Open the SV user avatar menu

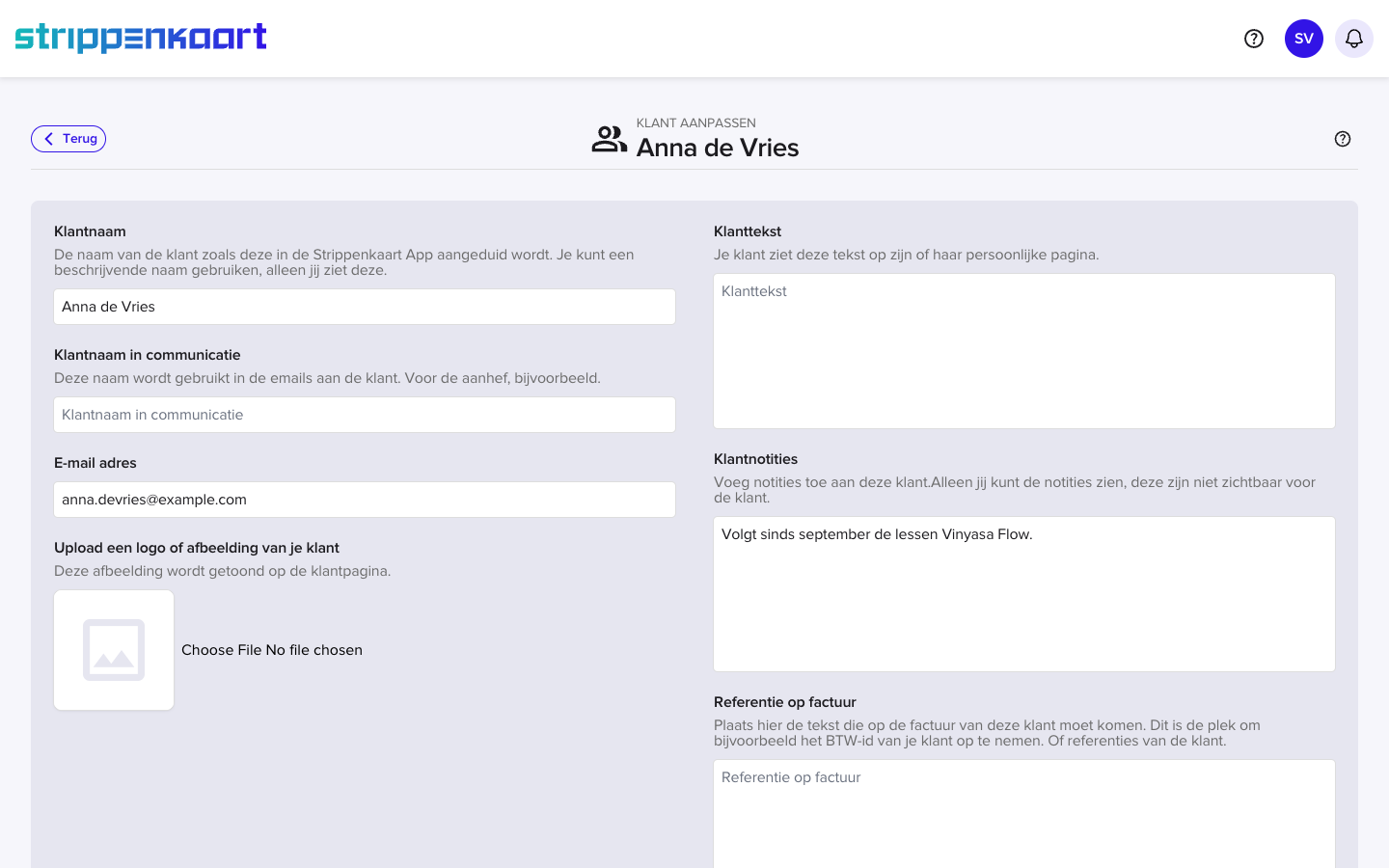(1304, 39)
